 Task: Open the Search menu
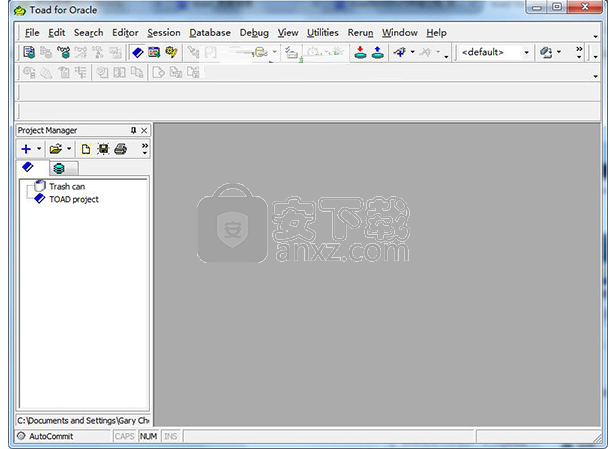tap(89, 33)
